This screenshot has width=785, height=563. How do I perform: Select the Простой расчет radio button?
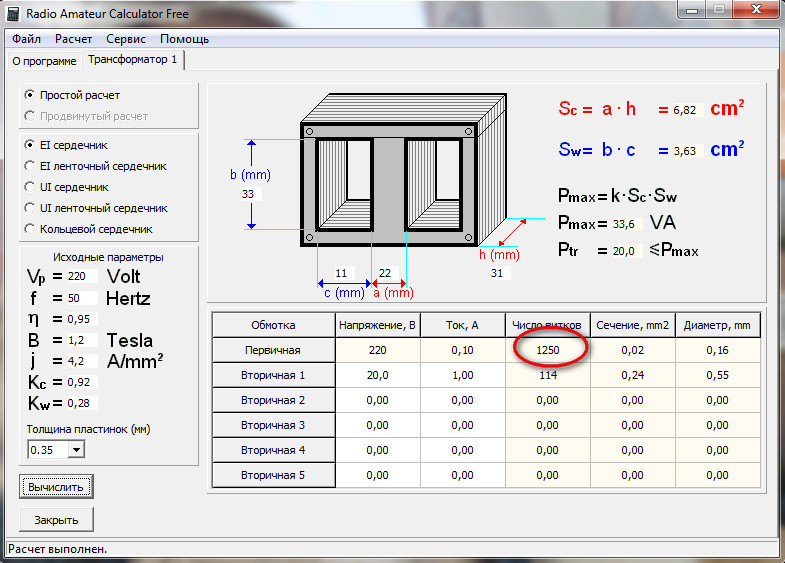tap(30, 95)
